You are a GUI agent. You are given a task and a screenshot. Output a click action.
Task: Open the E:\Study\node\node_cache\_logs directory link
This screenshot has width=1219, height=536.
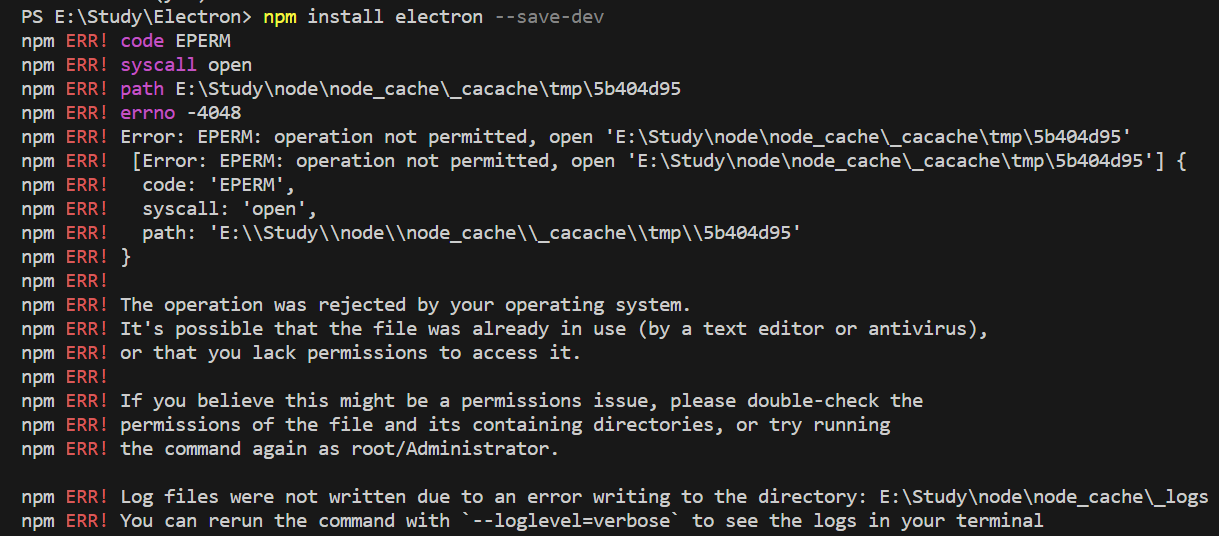point(1043,497)
